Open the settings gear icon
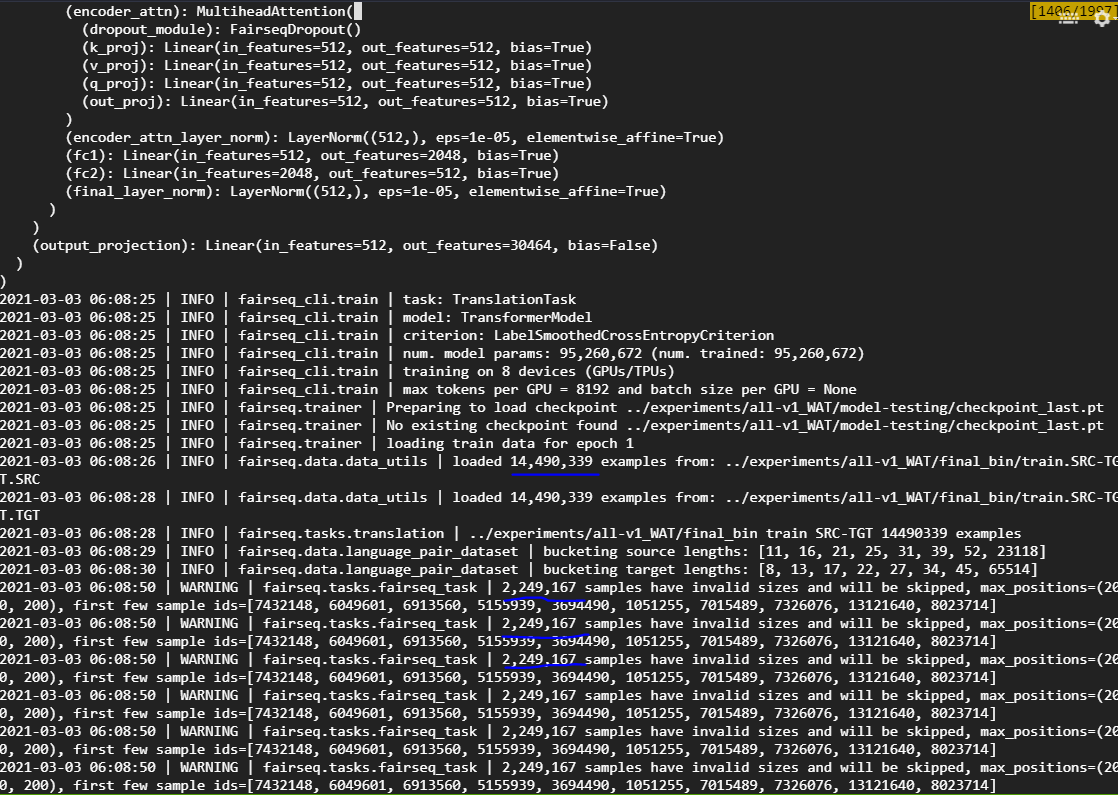The image size is (1118, 795). point(1103,19)
